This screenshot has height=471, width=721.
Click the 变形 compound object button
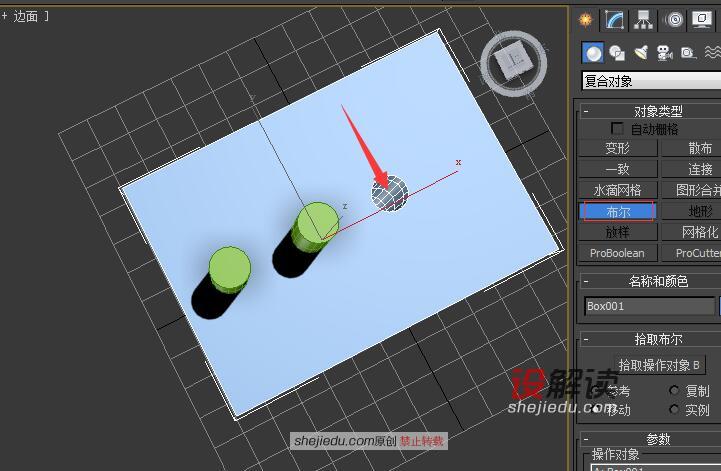coord(618,148)
